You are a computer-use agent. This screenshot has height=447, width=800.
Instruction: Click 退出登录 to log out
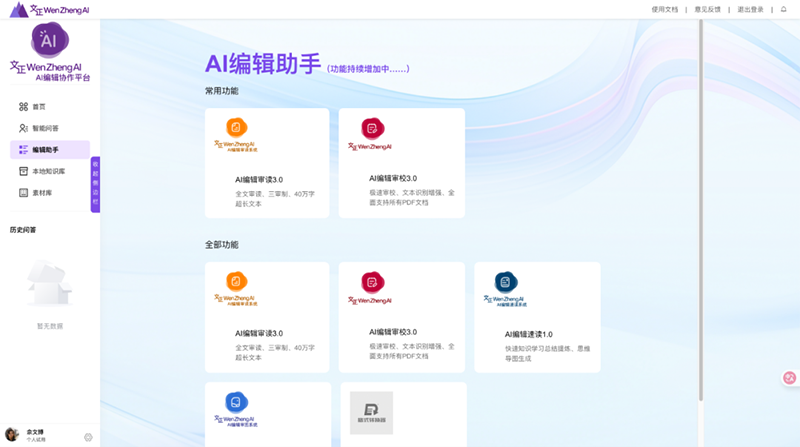751,9
